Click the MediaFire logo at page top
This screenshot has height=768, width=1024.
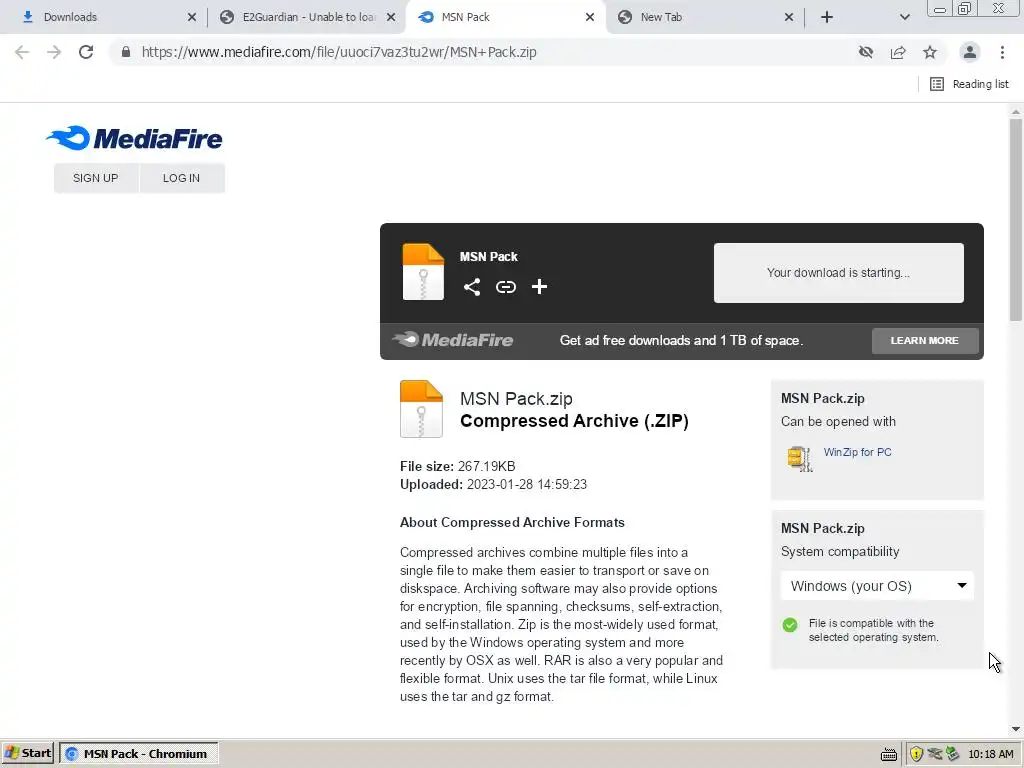[135, 138]
